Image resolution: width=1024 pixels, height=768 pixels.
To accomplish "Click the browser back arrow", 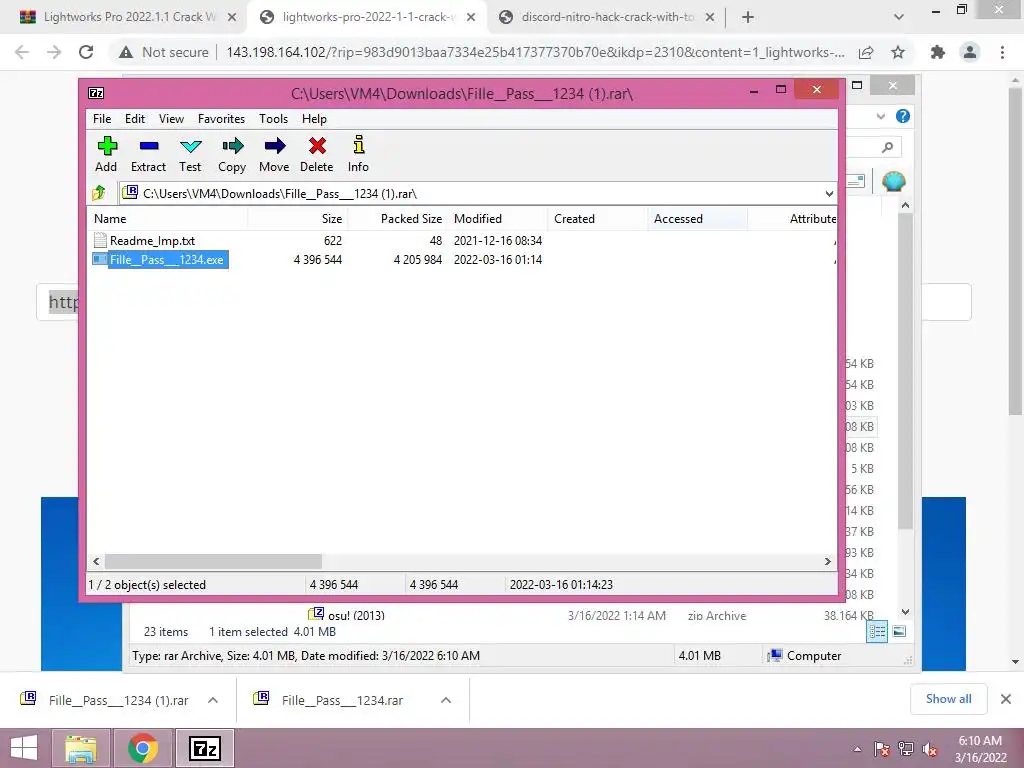I will point(22,52).
